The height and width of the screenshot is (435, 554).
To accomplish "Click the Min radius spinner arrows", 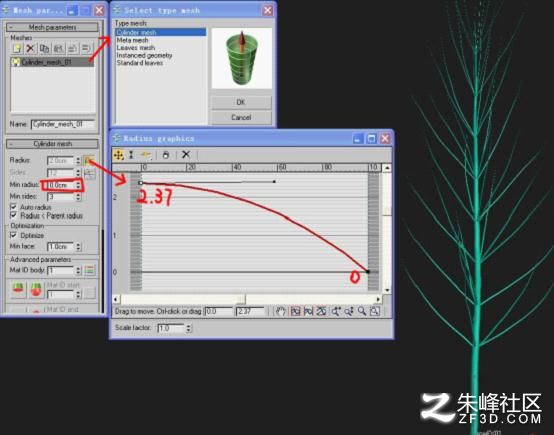I will click(78, 185).
